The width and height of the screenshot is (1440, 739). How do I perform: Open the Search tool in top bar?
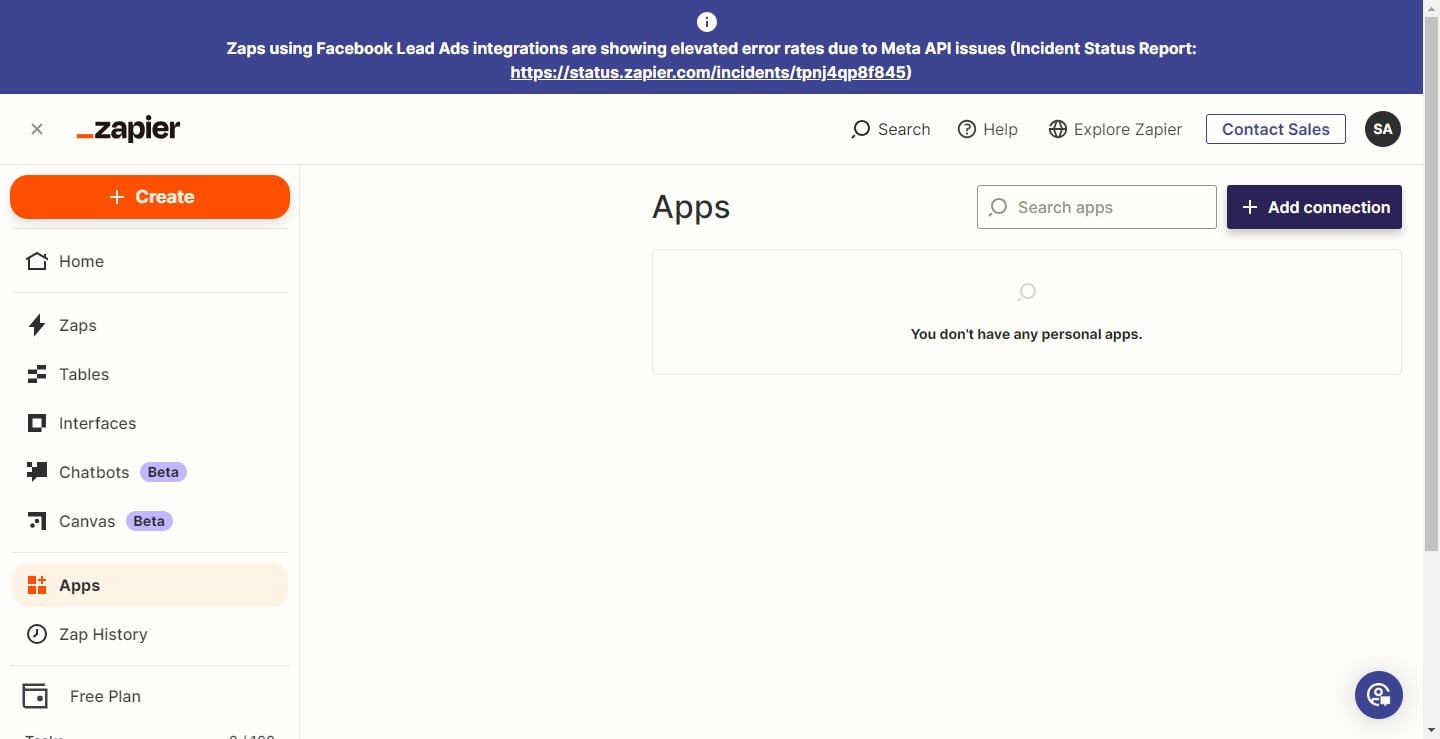coord(889,129)
